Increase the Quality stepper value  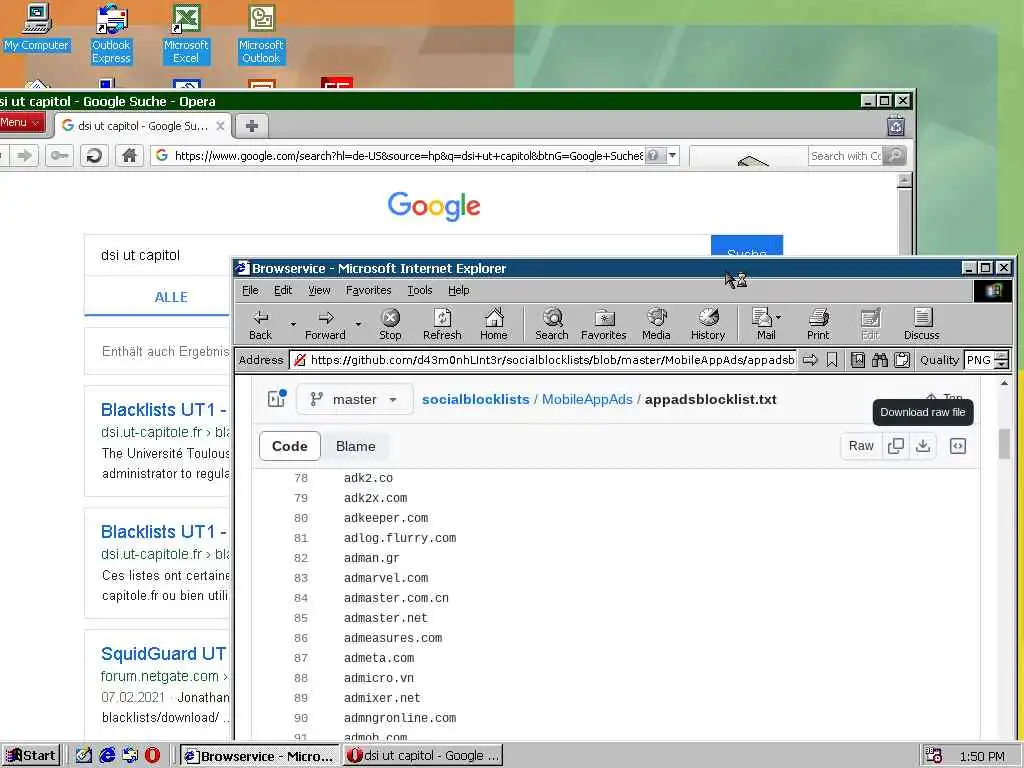pos(1002,355)
